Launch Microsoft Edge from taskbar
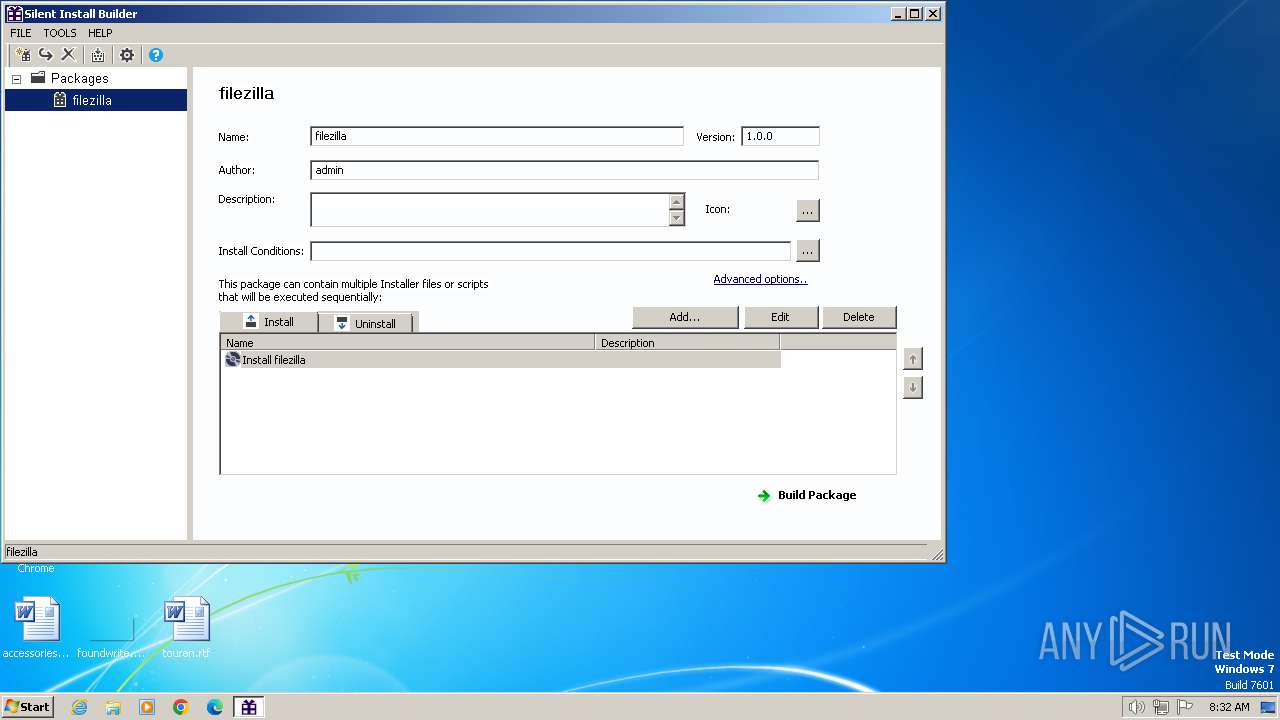This screenshot has height=720, width=1280. coord(215,707)
